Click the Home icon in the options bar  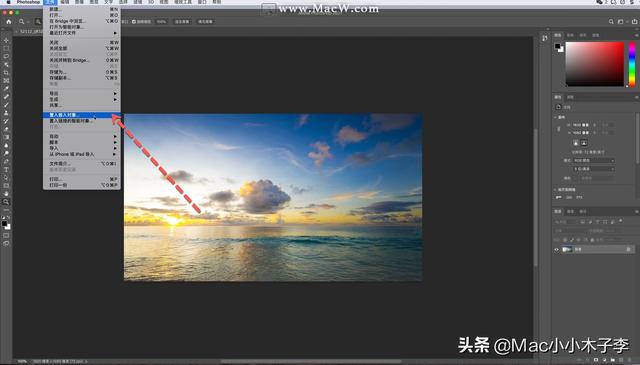coord(9,22)
